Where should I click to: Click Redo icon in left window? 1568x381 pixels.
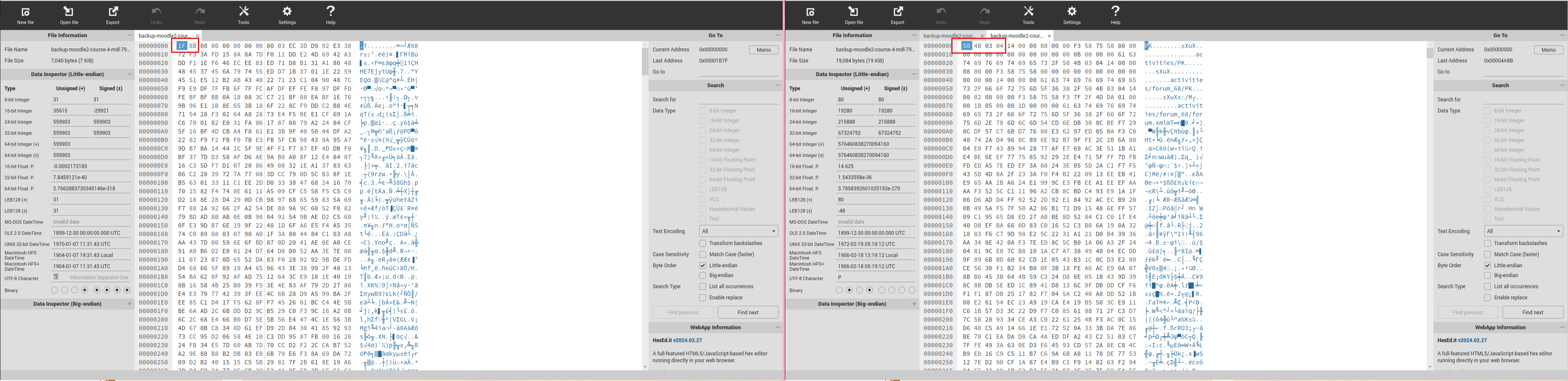[x=200, y=12]
